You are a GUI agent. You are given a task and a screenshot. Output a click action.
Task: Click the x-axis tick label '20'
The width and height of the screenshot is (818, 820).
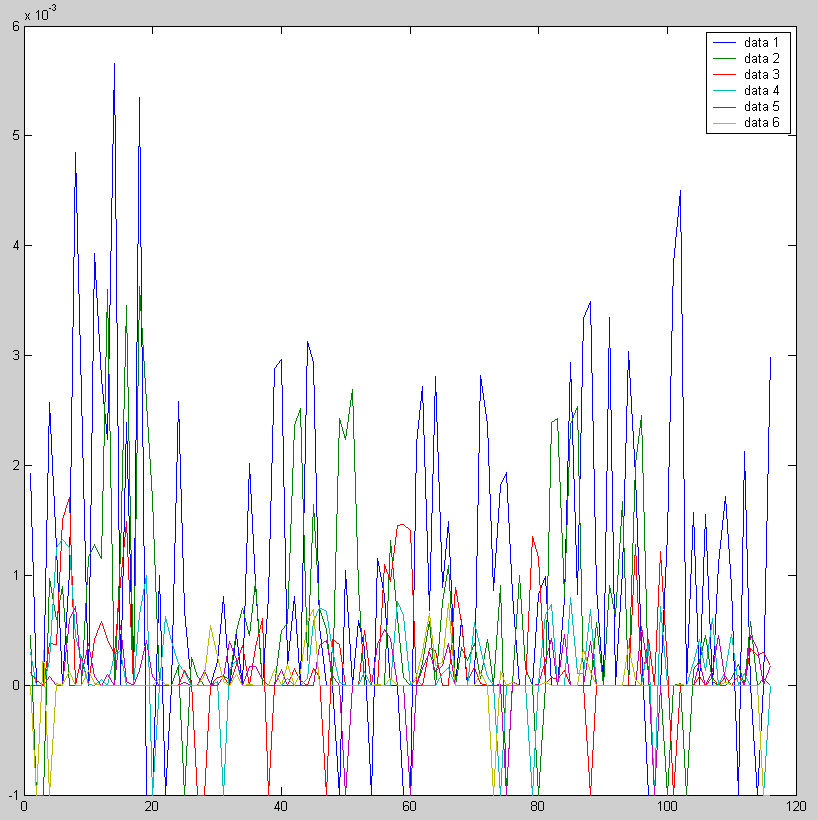pos(152,807)
